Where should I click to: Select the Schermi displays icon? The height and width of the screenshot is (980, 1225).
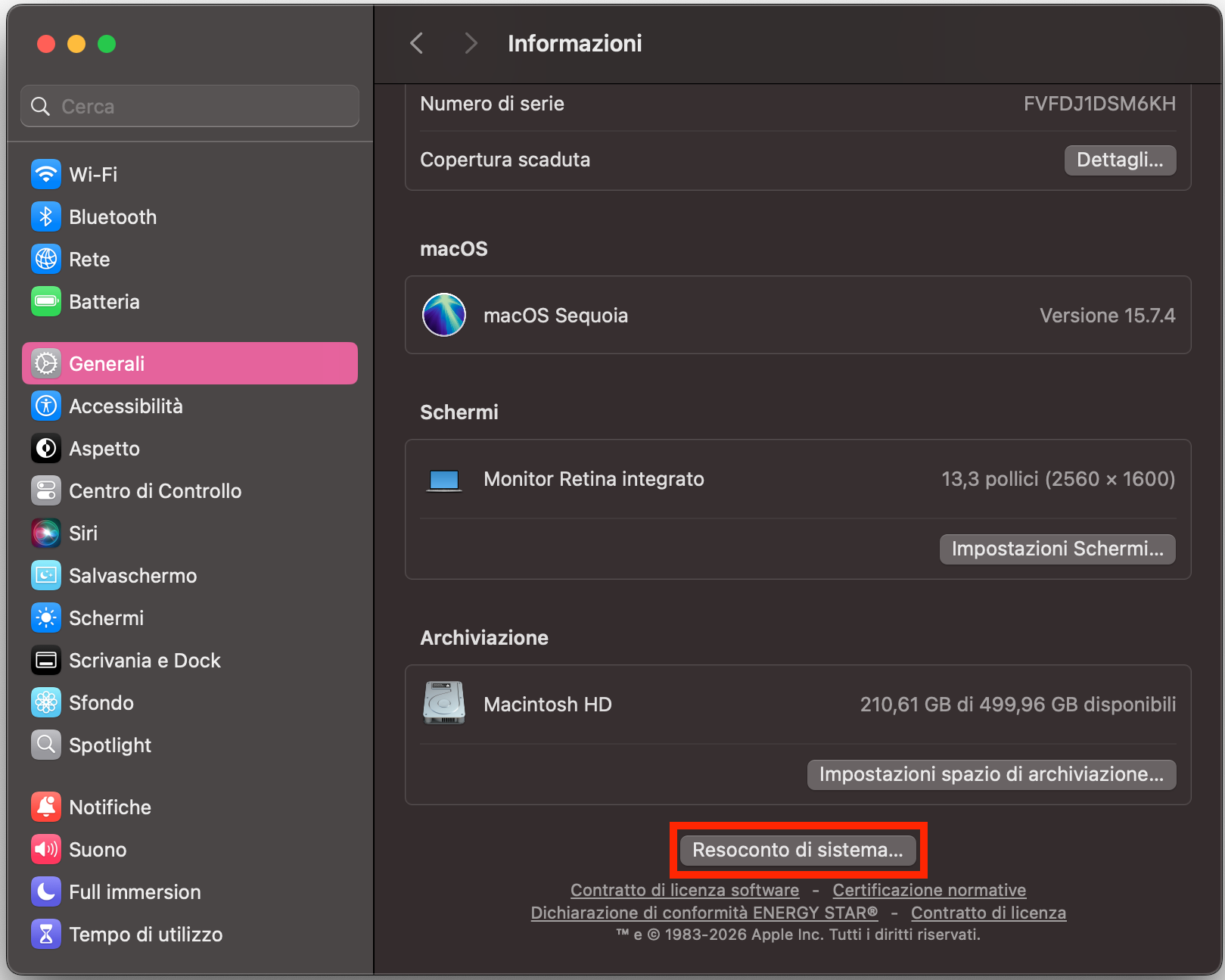46,618
